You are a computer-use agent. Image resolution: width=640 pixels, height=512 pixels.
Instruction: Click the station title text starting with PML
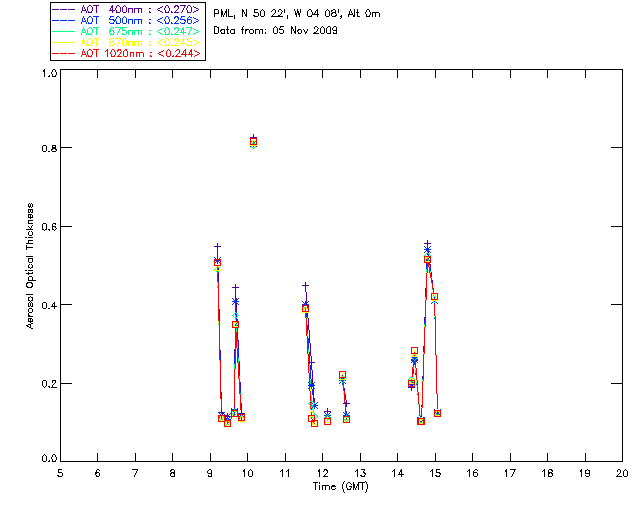coord(297,14)
